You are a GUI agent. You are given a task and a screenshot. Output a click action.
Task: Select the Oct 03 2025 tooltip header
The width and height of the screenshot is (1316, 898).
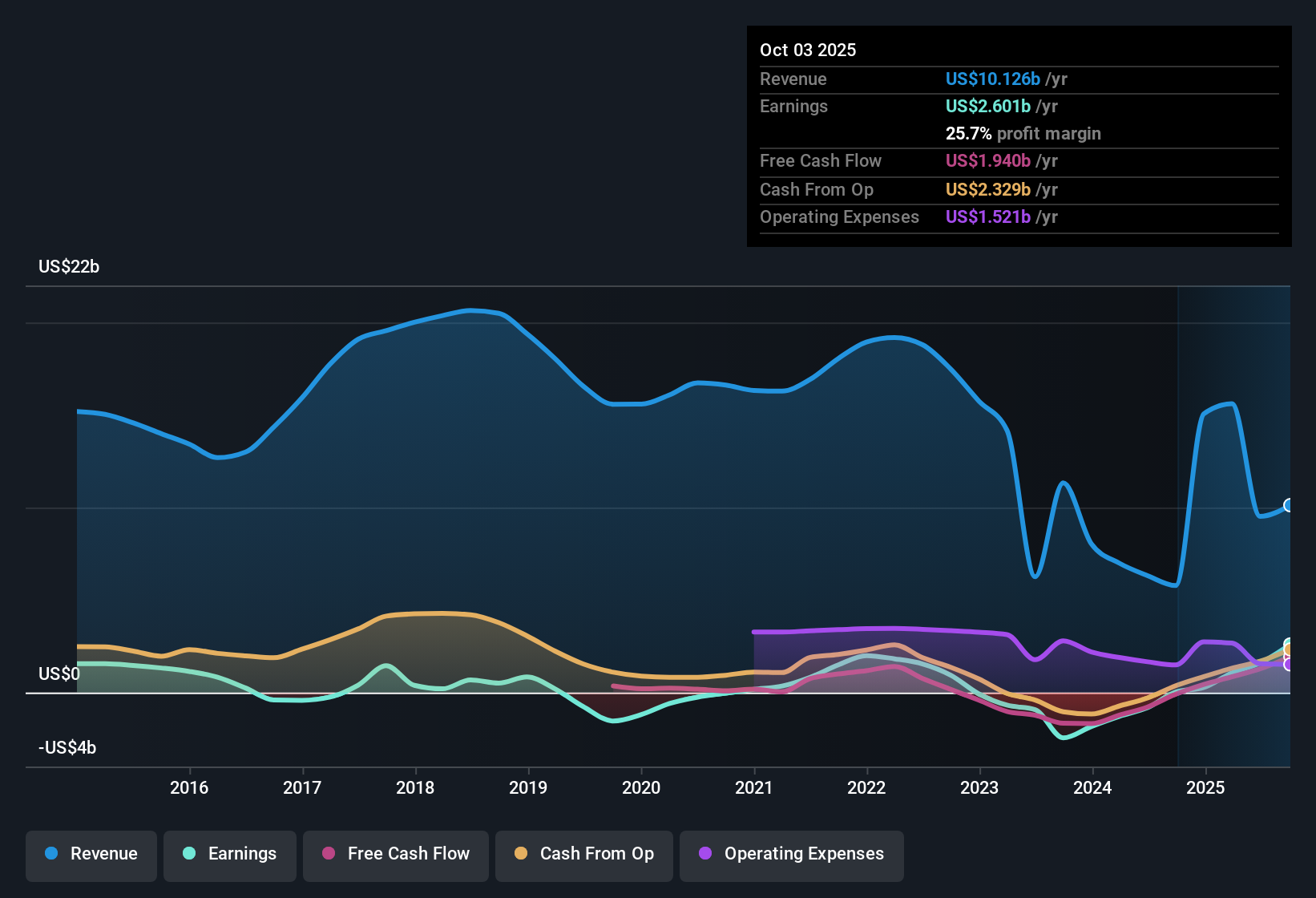coord(808,50)
